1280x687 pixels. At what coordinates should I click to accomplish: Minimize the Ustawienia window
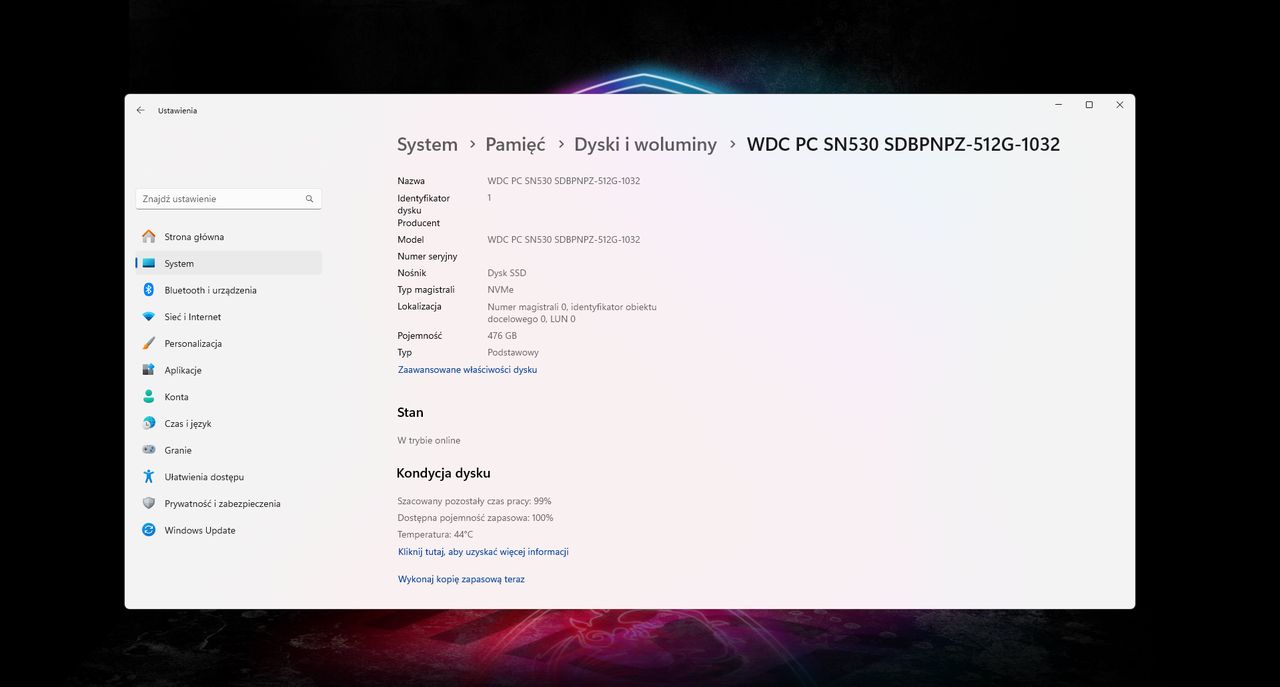point(1059,105)
